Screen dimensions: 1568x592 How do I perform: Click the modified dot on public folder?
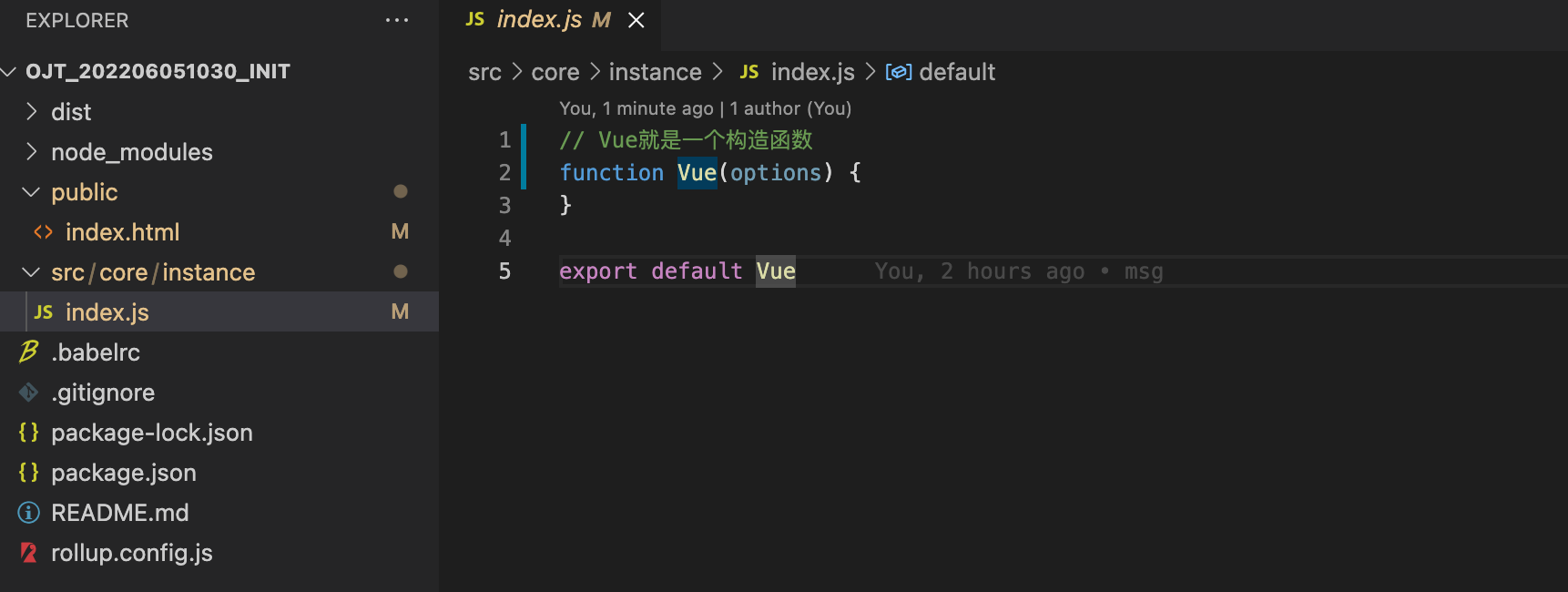[400, 191]
